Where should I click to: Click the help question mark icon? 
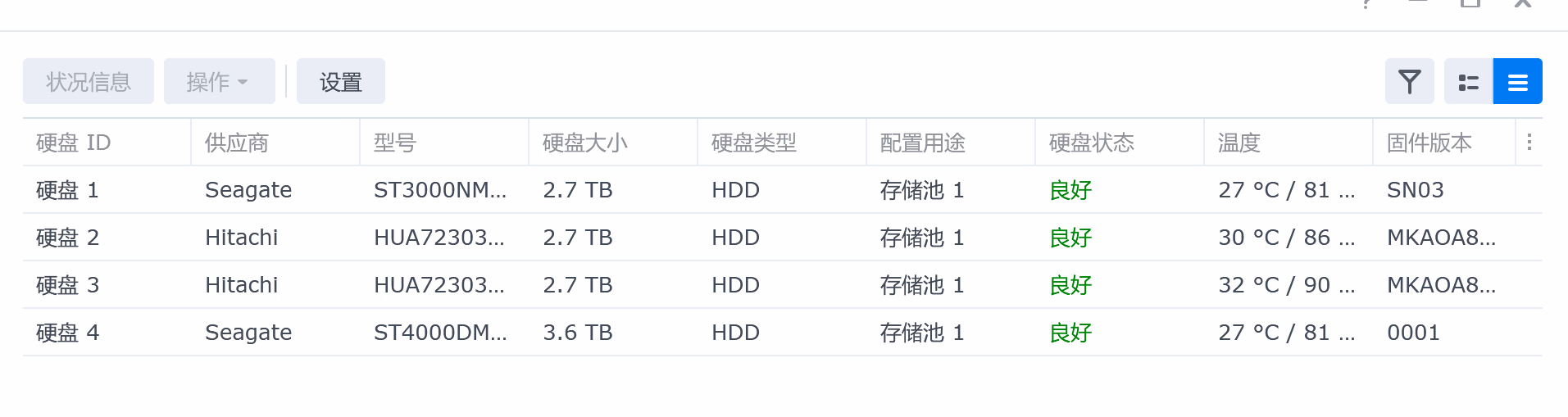[1366, 4]
